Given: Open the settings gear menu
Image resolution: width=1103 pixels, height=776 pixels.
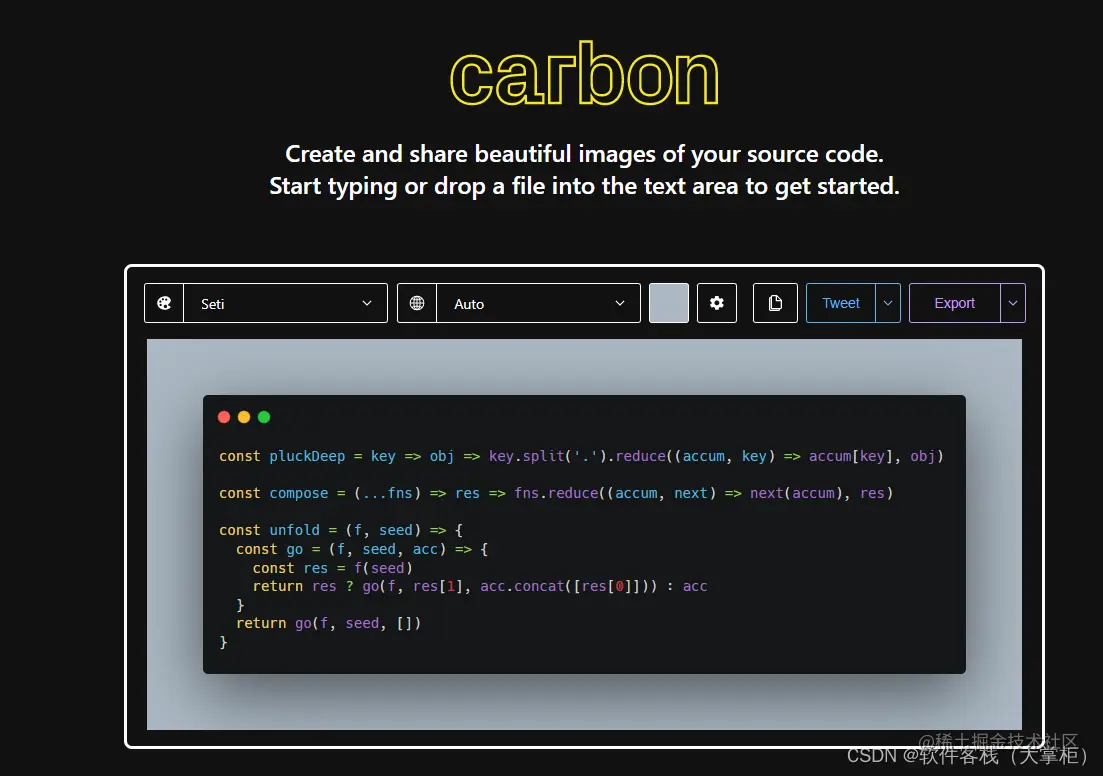Looking at the screenshot, I should point(717,303).
